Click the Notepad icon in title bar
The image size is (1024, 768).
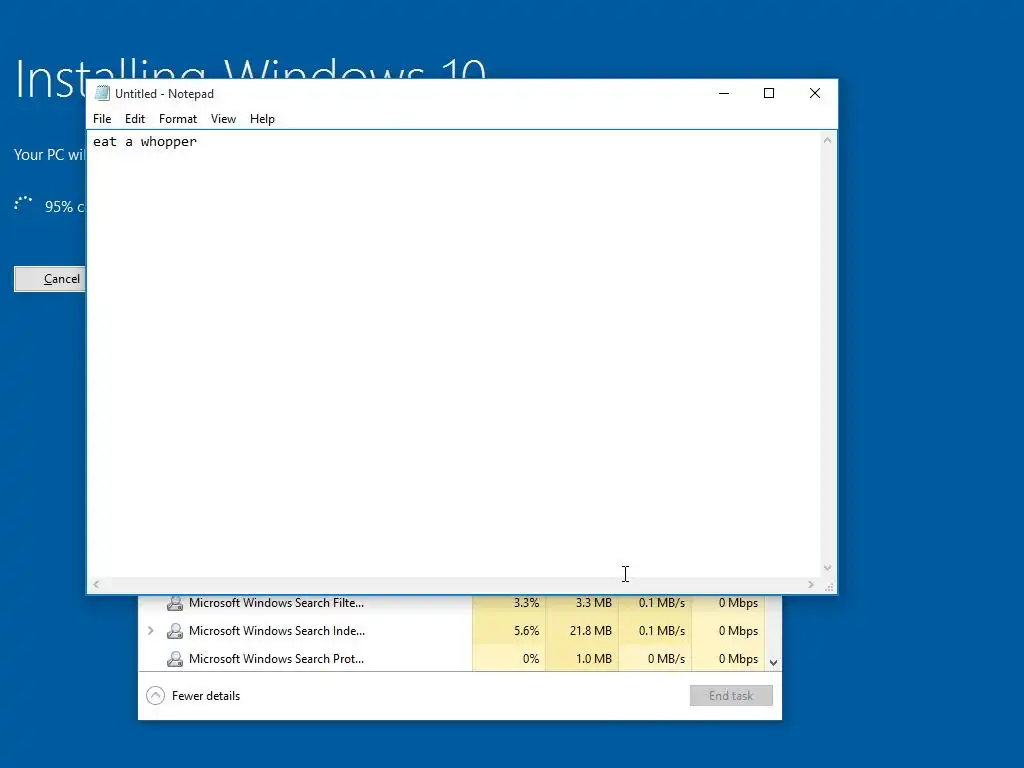[102, 93]
